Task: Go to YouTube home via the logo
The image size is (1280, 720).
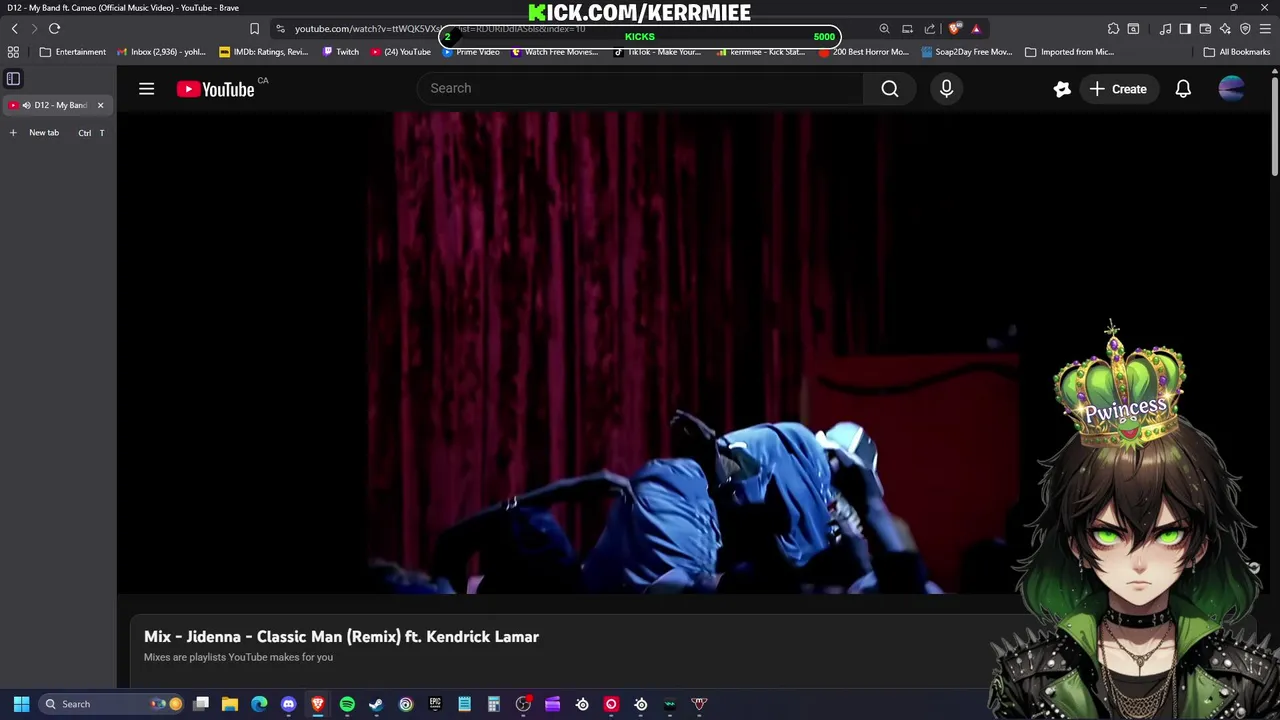Action: pos(216,89)
